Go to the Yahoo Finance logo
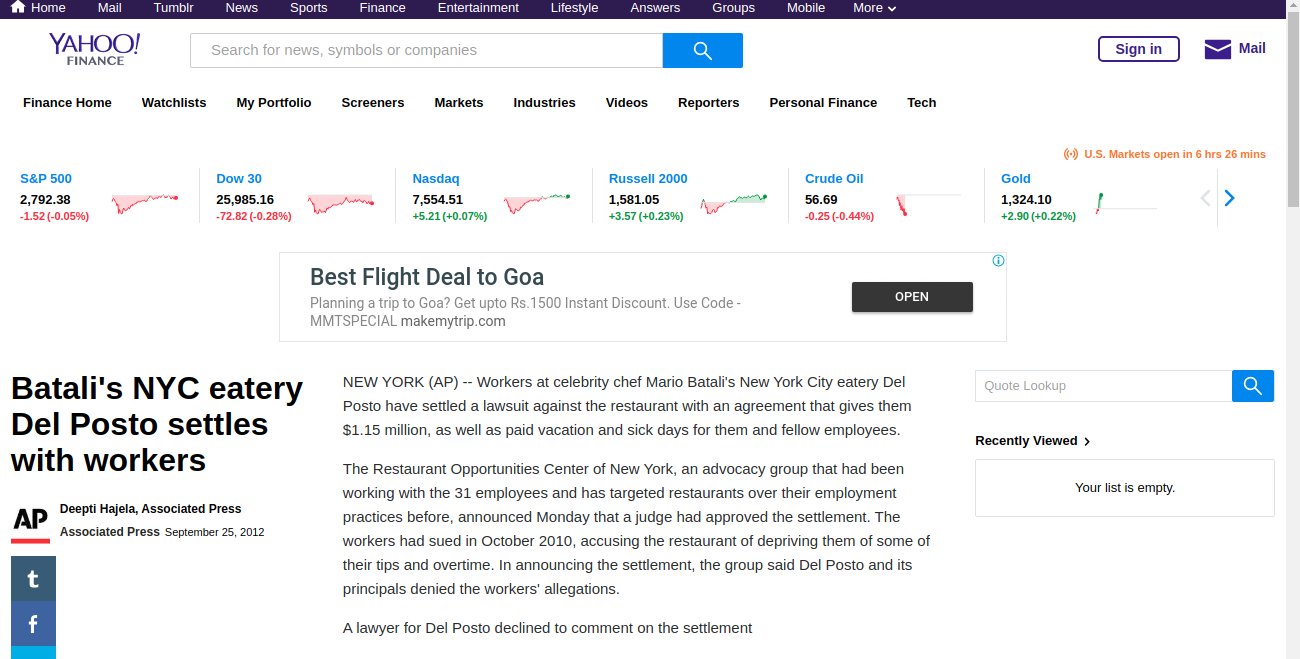The image size is (1300, 659). [x=95, y=49]
